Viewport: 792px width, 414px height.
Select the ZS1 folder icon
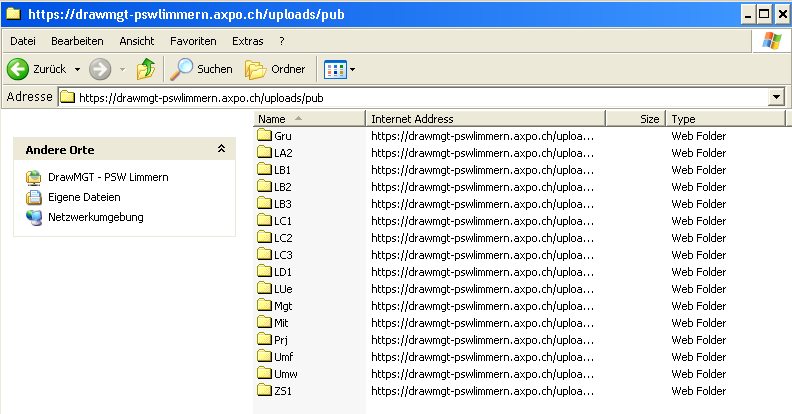click(x=264, y=390)
